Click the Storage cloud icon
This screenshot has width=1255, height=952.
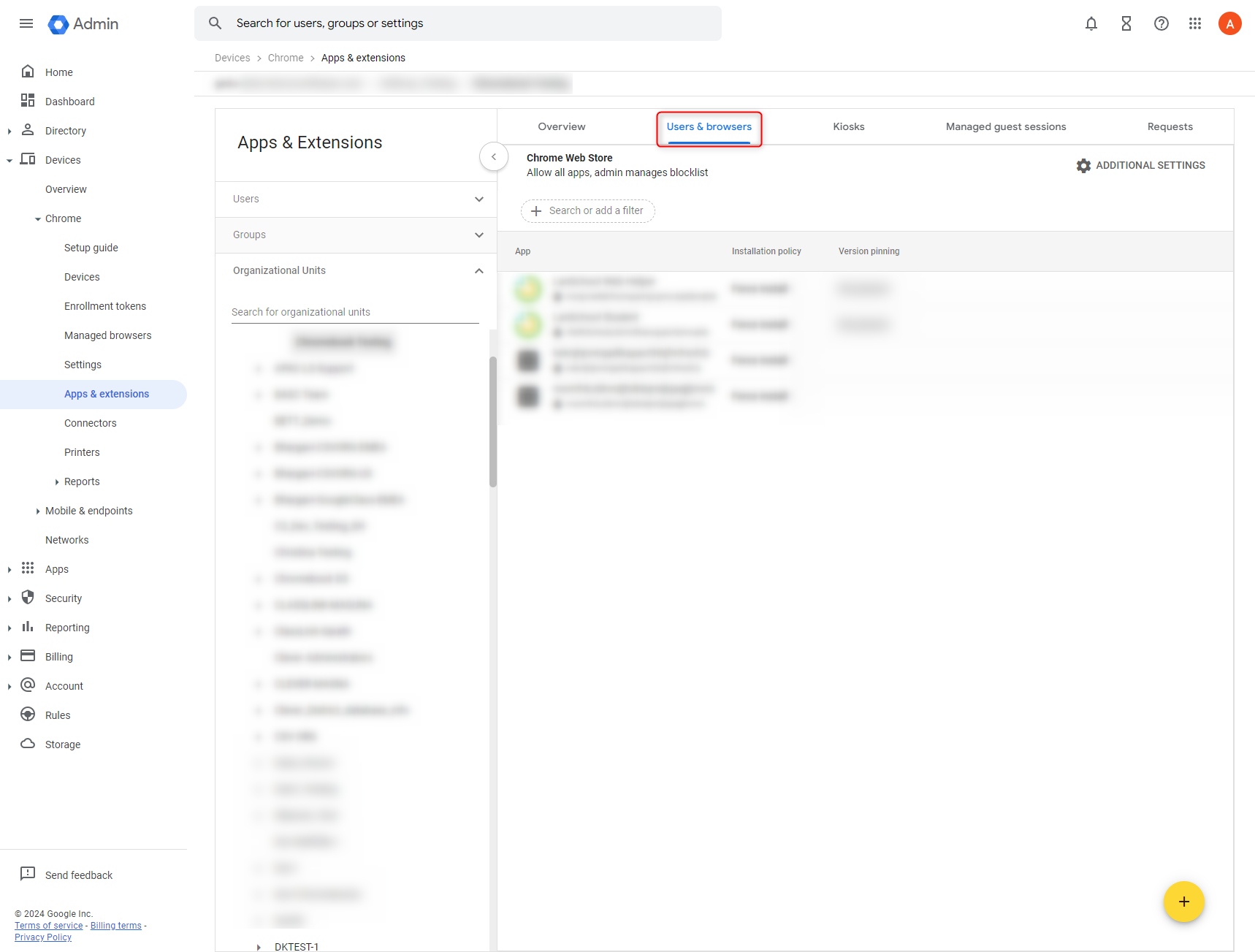[x=28, y=744]
